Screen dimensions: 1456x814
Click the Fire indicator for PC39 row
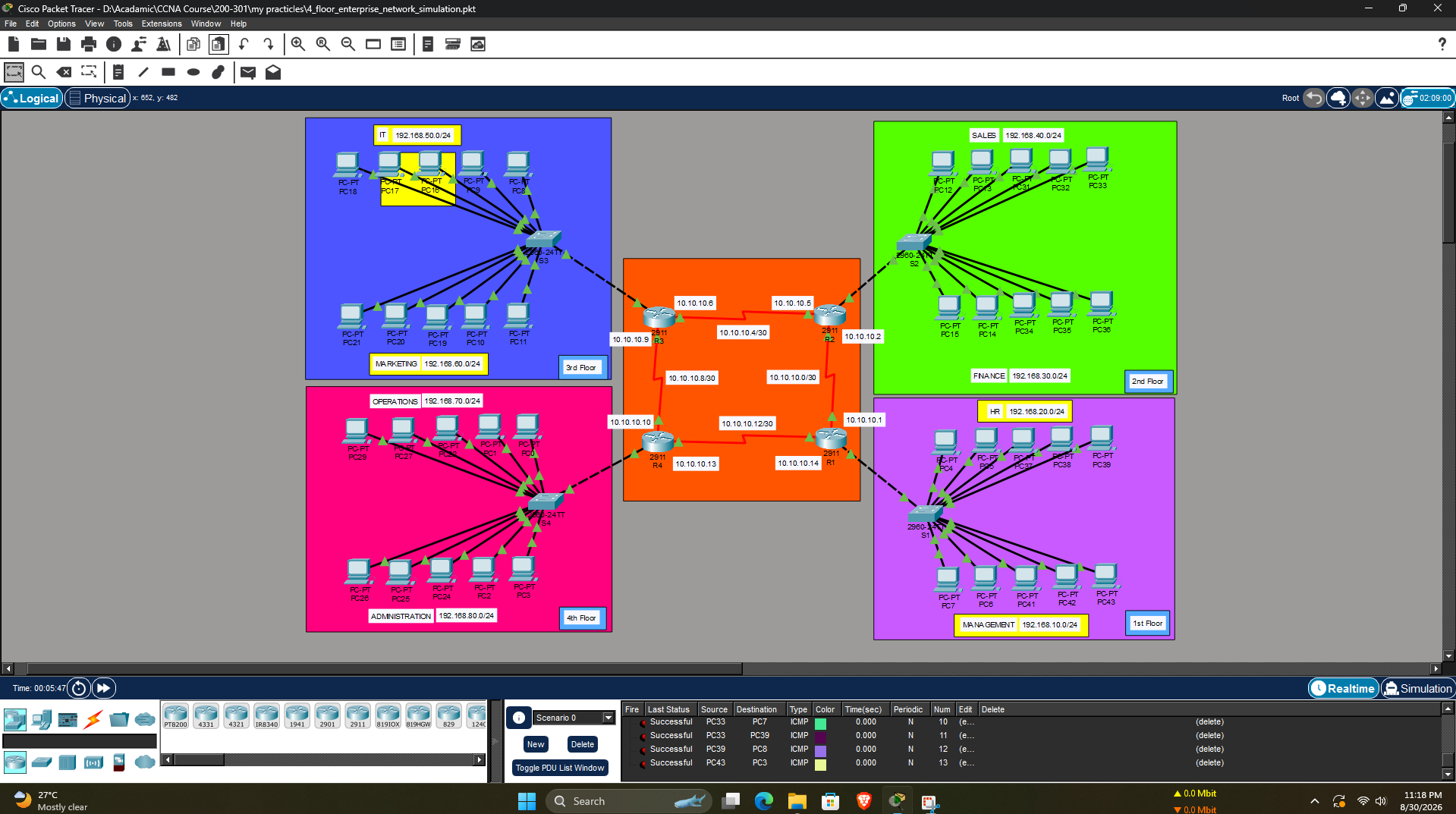(643, 750)
